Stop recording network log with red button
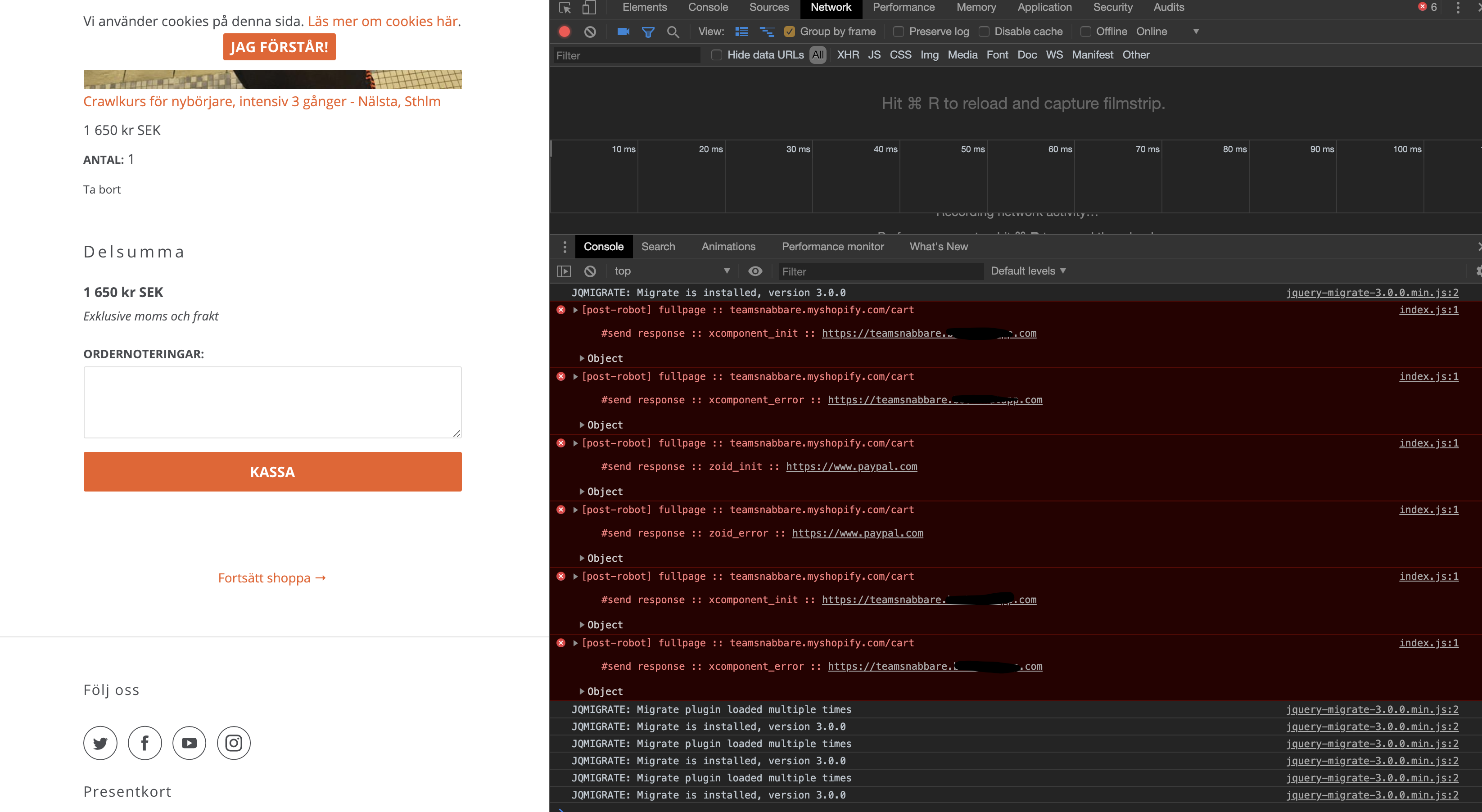 pos(564,32)
